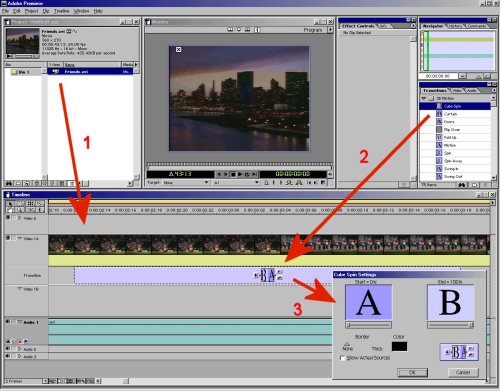Click the Spin Away transition icon
This screenshot has width=500, height=391.
[x=439, y=161]
